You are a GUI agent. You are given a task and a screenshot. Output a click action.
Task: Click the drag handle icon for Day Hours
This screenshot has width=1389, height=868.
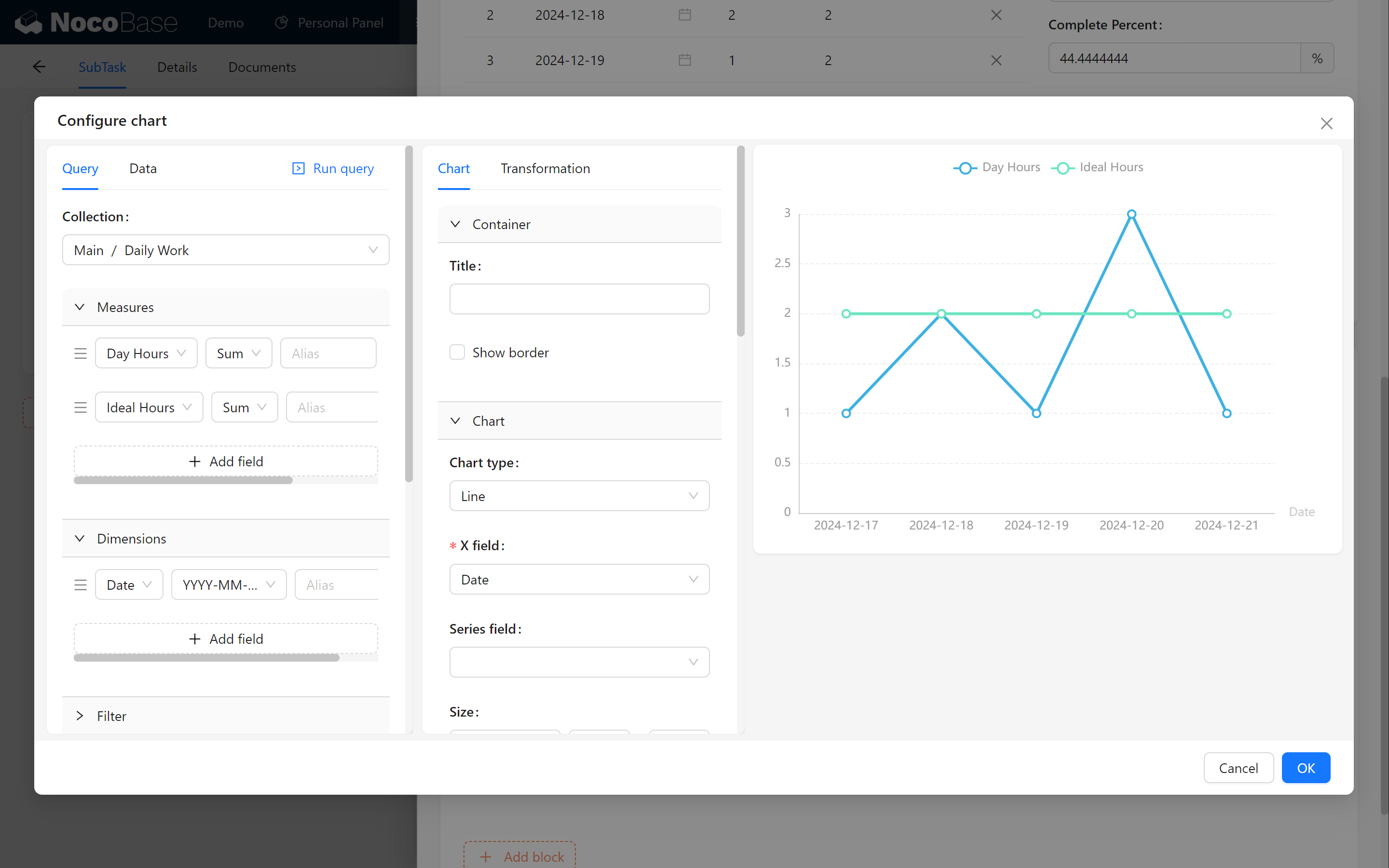point(80,352)
